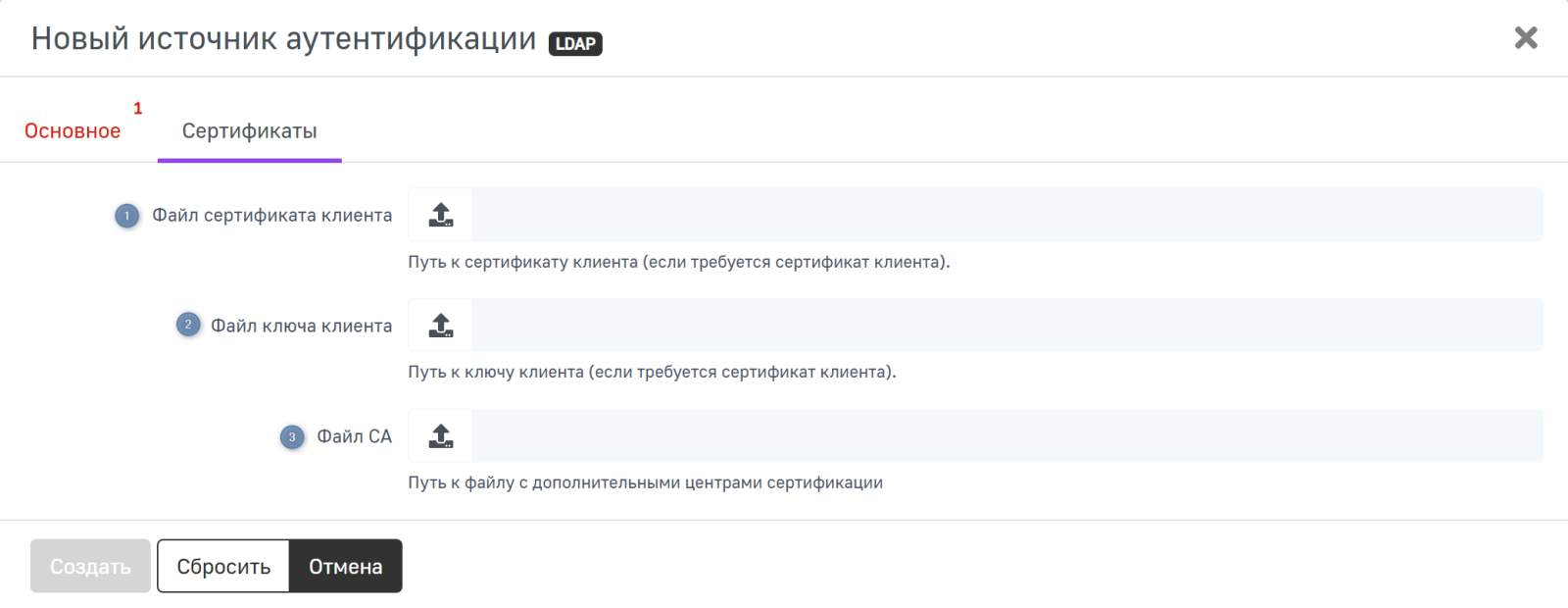Focus the CA file path field

(1006, 436)
